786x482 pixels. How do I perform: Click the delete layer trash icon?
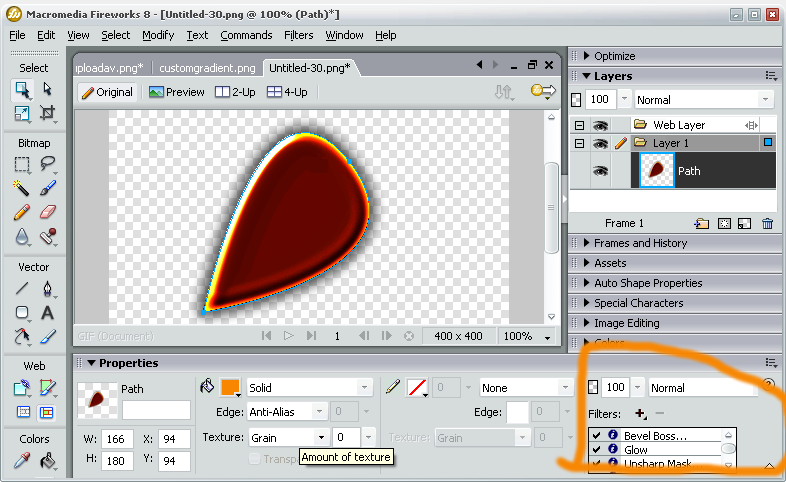pyautogui.click(x=767, y=223)
